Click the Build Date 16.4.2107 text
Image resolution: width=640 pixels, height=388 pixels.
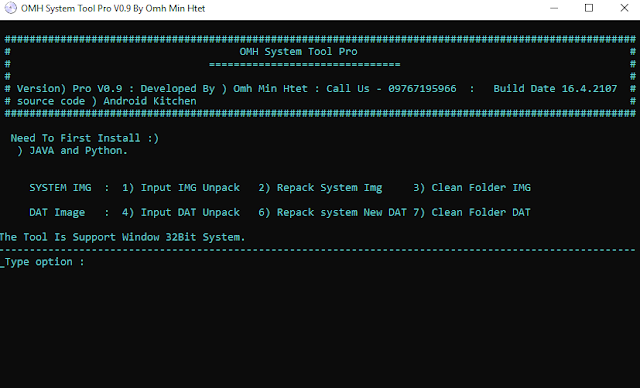click(555, 89)
